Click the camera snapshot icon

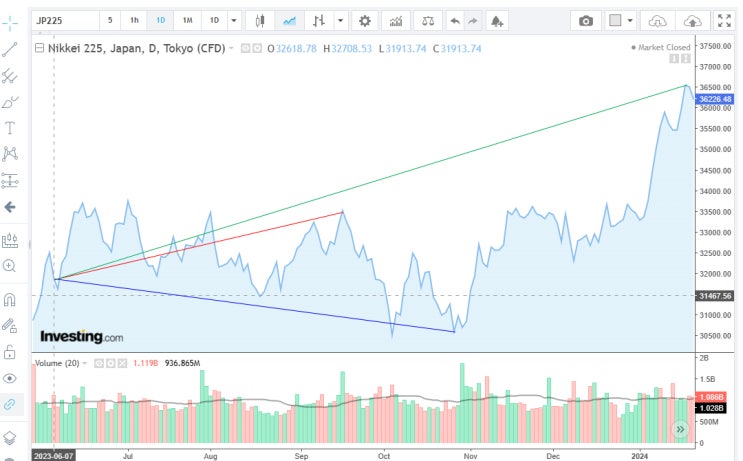(x=586, y=21)
